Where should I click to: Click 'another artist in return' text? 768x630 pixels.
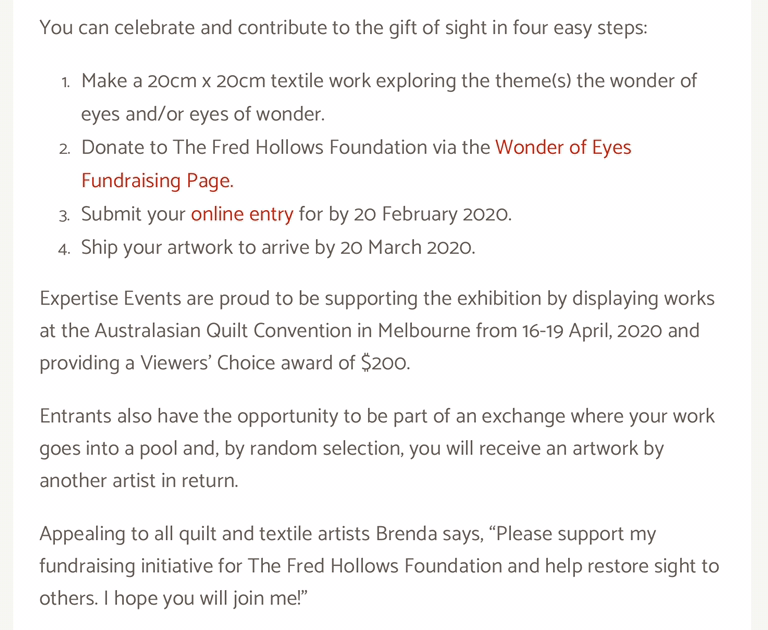point(139,481)
